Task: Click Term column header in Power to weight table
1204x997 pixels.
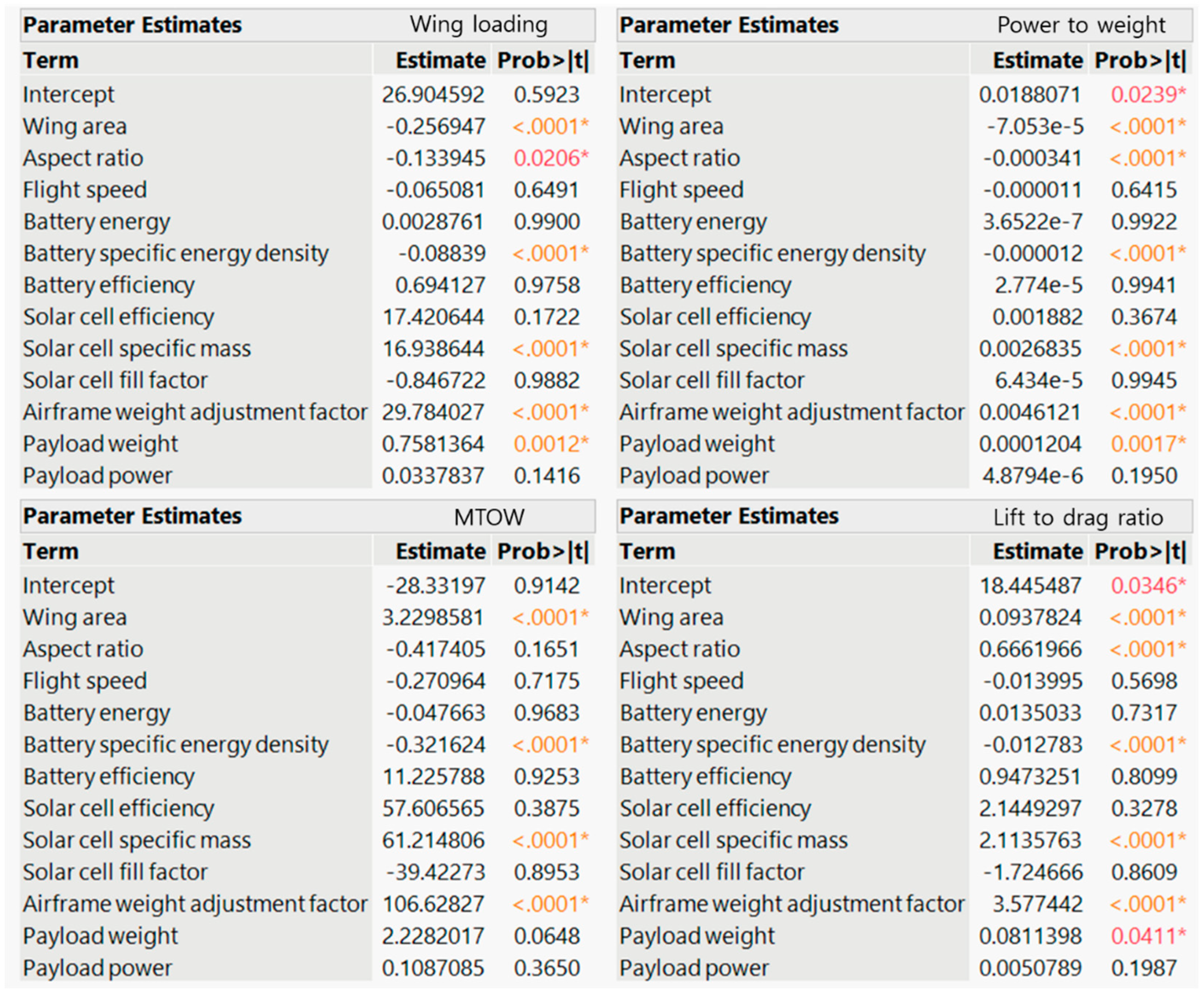Action: click(x=647, y=60)
